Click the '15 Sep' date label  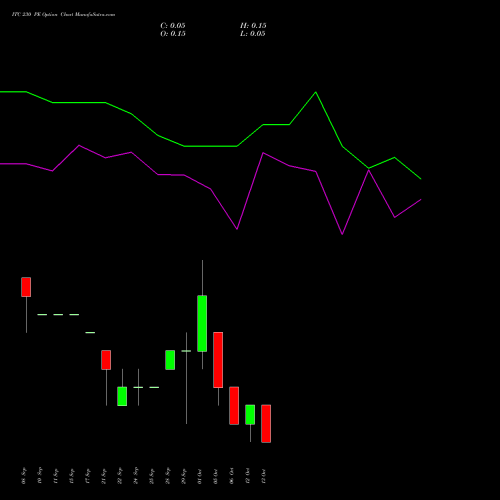point(72,476)
